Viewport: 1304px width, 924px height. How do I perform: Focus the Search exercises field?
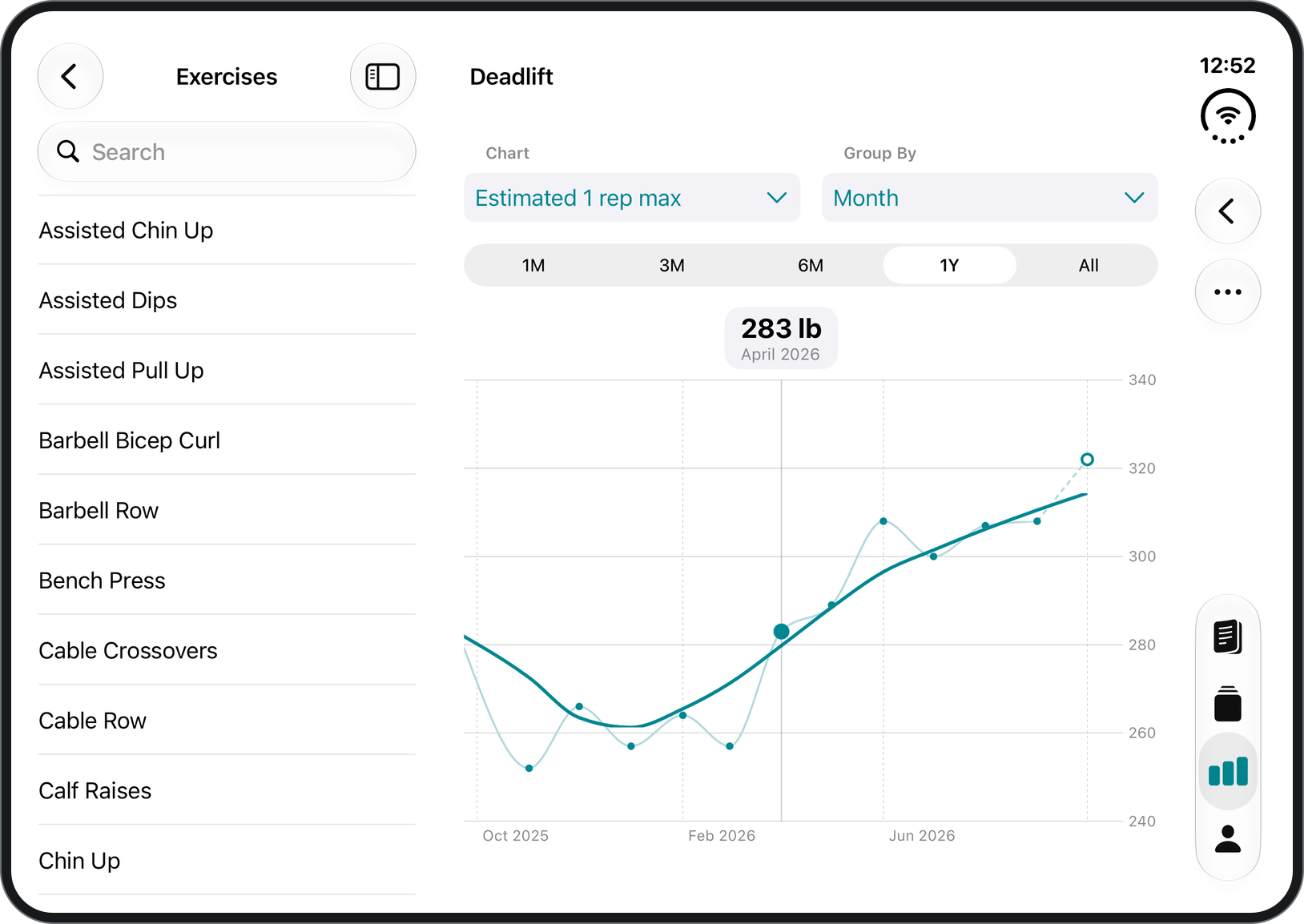(x=227, y=152)
